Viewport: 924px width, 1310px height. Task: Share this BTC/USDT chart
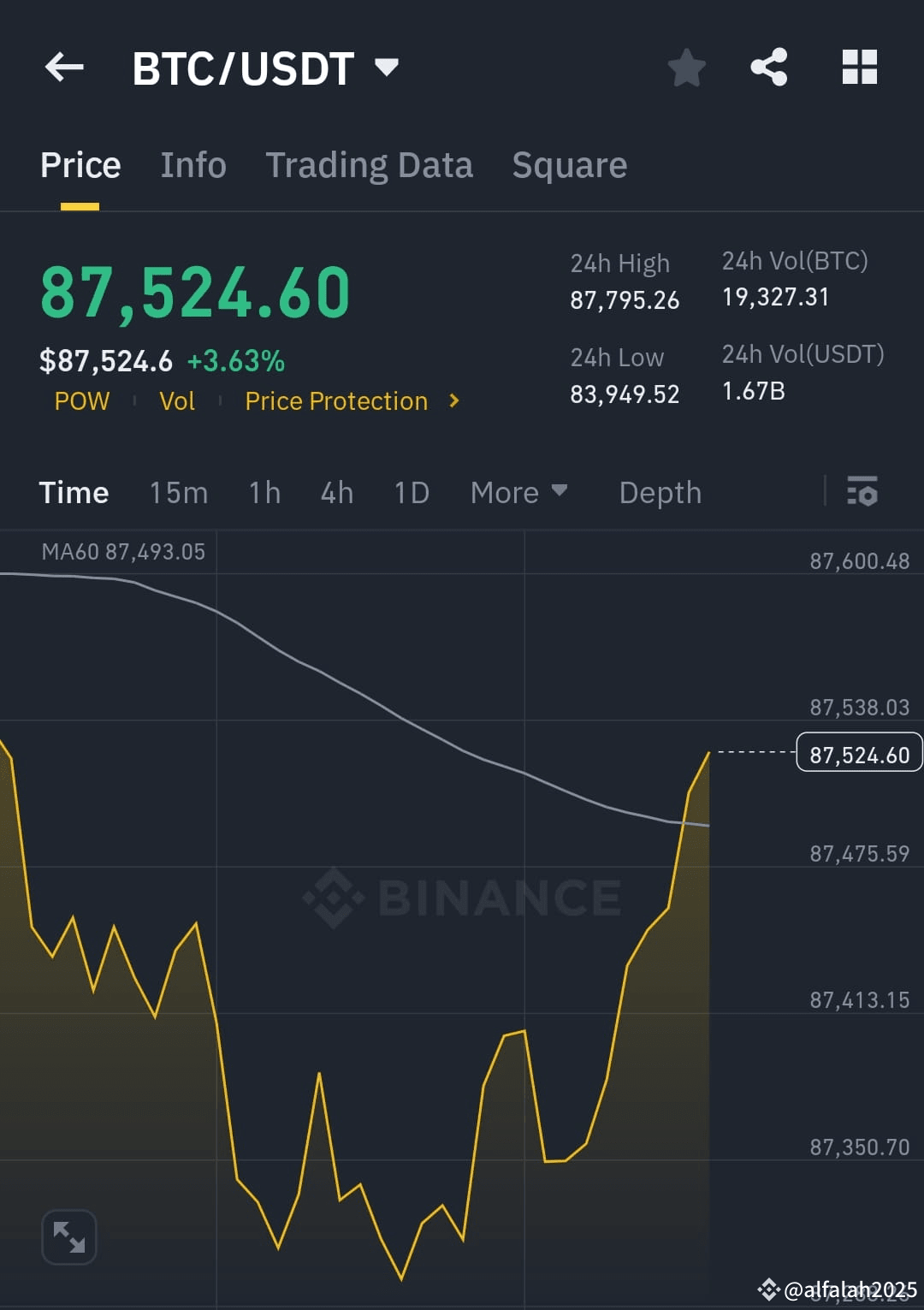768,68
